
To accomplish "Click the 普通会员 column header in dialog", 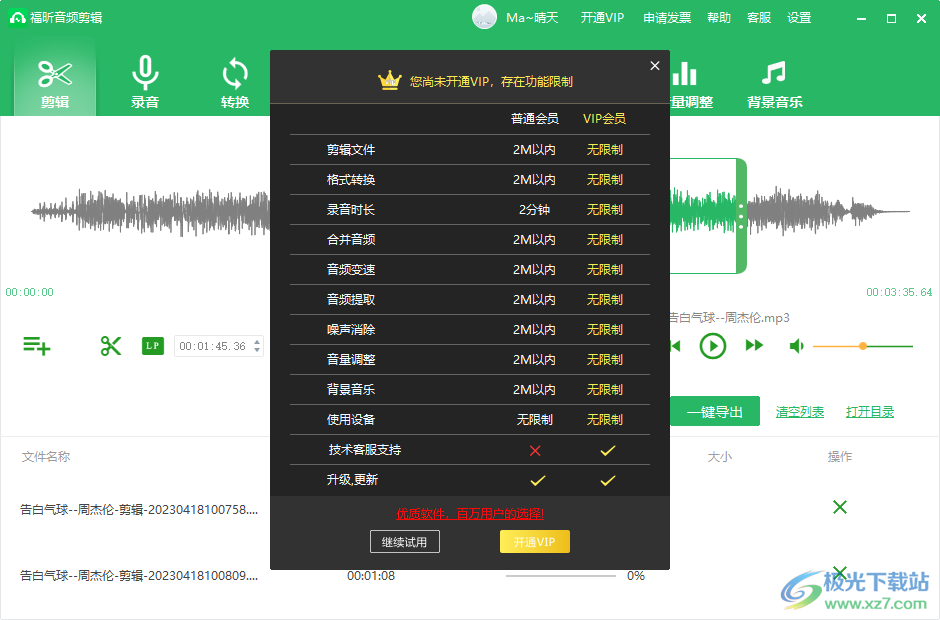I will (534, 119).
